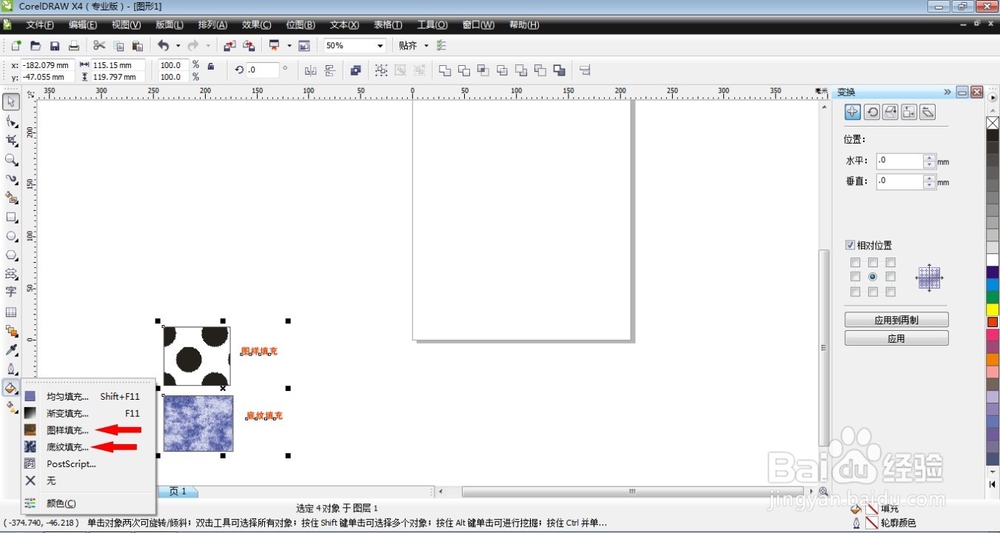
Task: Expand the color palette flyout arrow at top
Action: [x=992, y=98]
